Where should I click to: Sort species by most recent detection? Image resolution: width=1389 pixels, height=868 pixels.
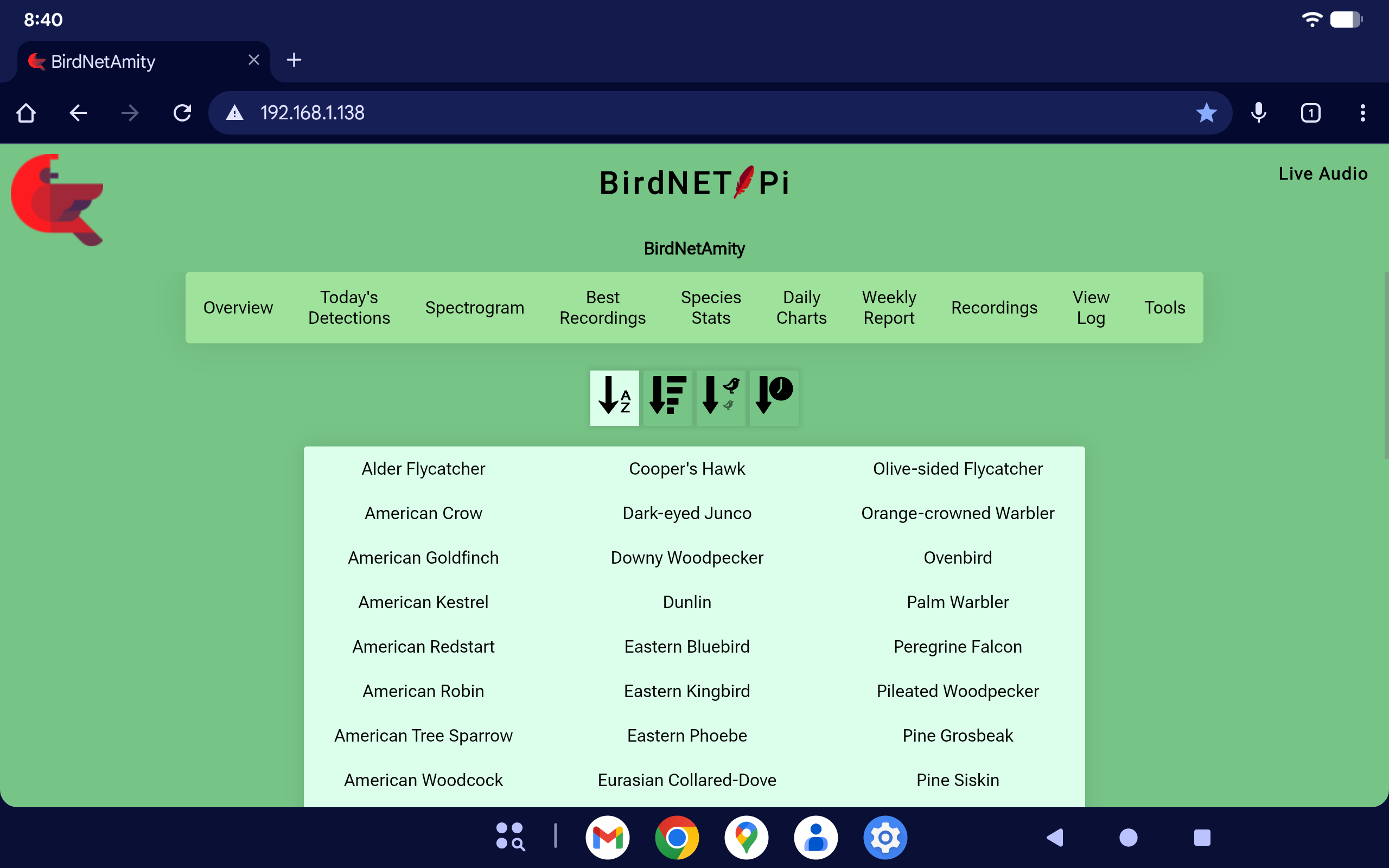point(774,397)
